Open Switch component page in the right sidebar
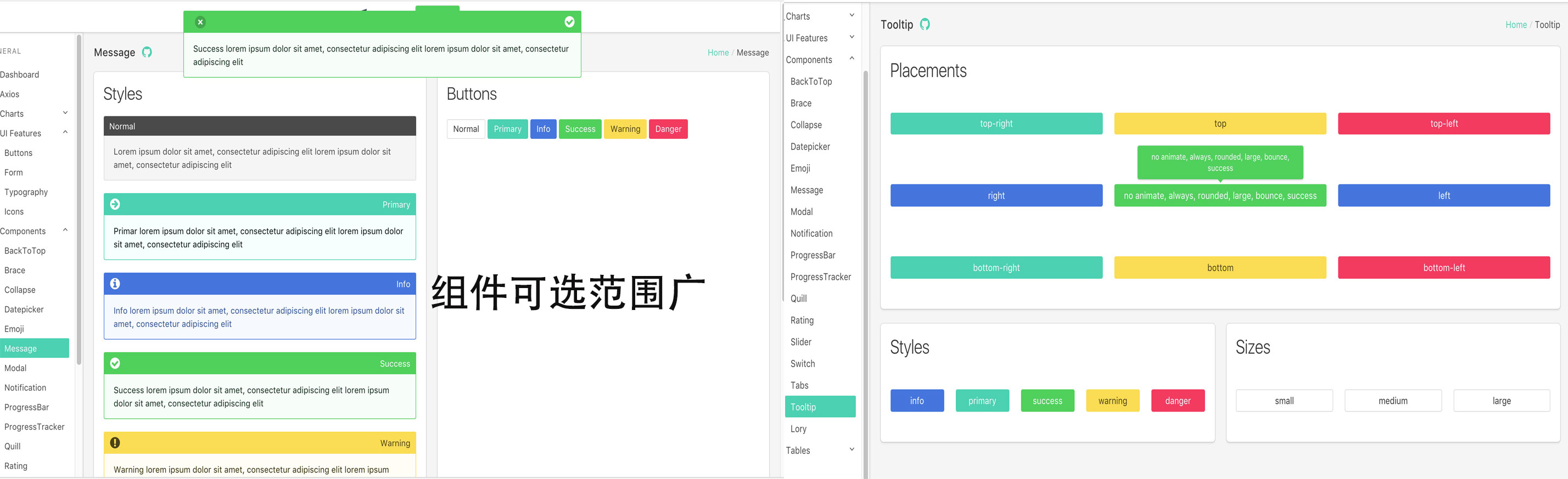The width and height of the screenshot is (1568, 479). click(x=802, y=363)
